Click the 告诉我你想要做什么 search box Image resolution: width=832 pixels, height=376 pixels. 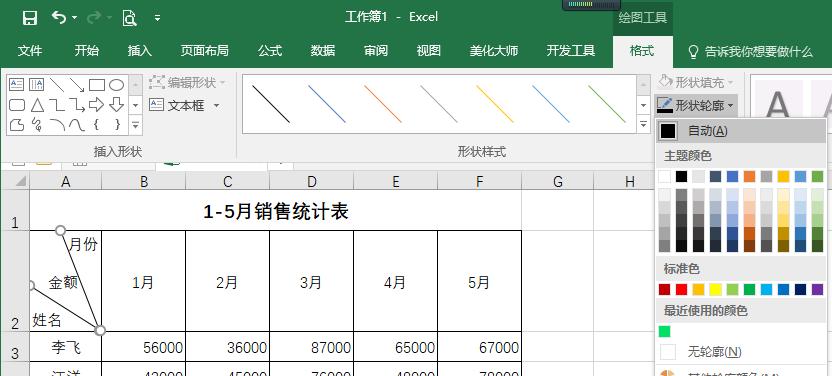pyautogui.click(x=750, y=51)
